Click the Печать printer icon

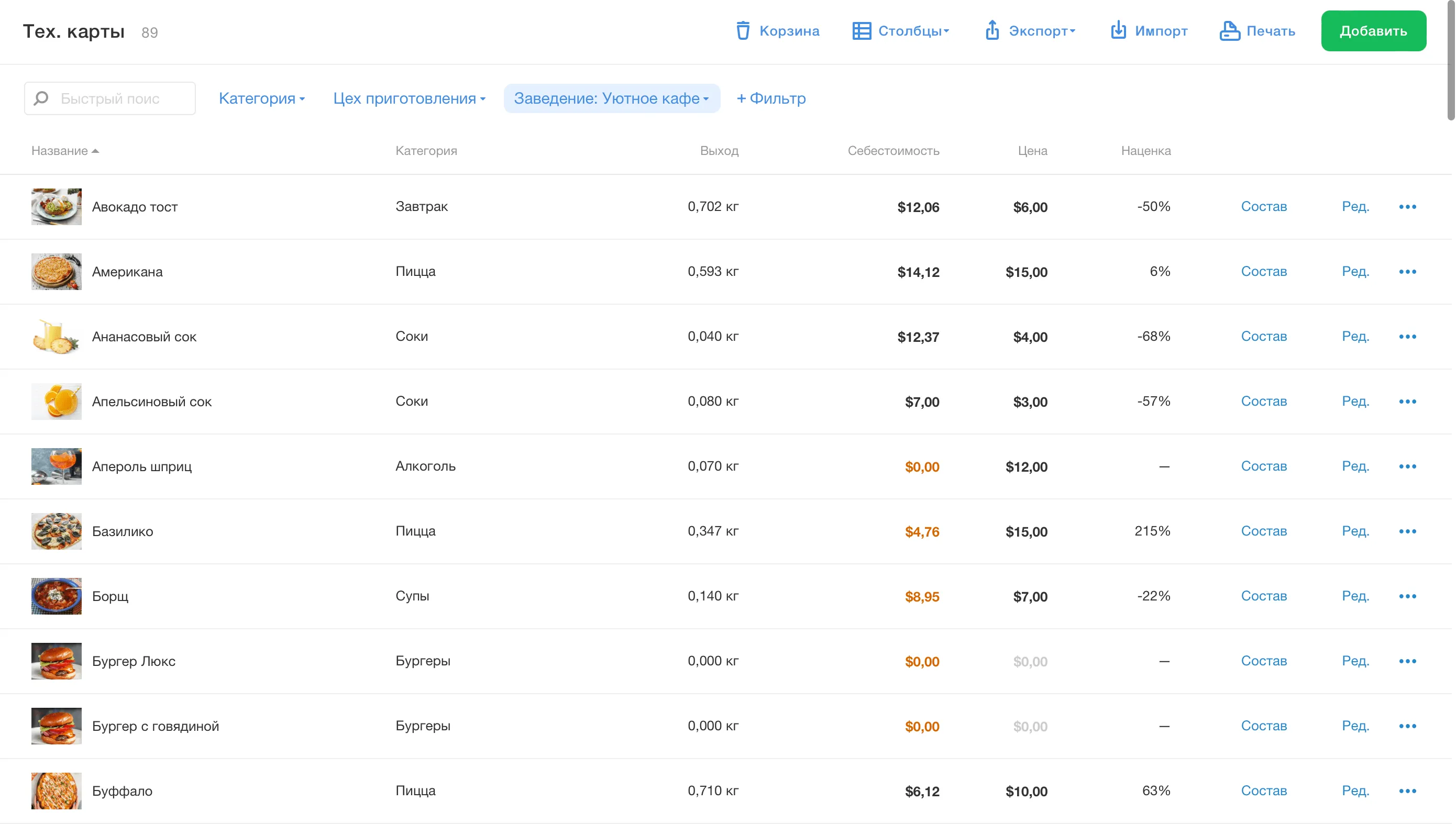1229,30
